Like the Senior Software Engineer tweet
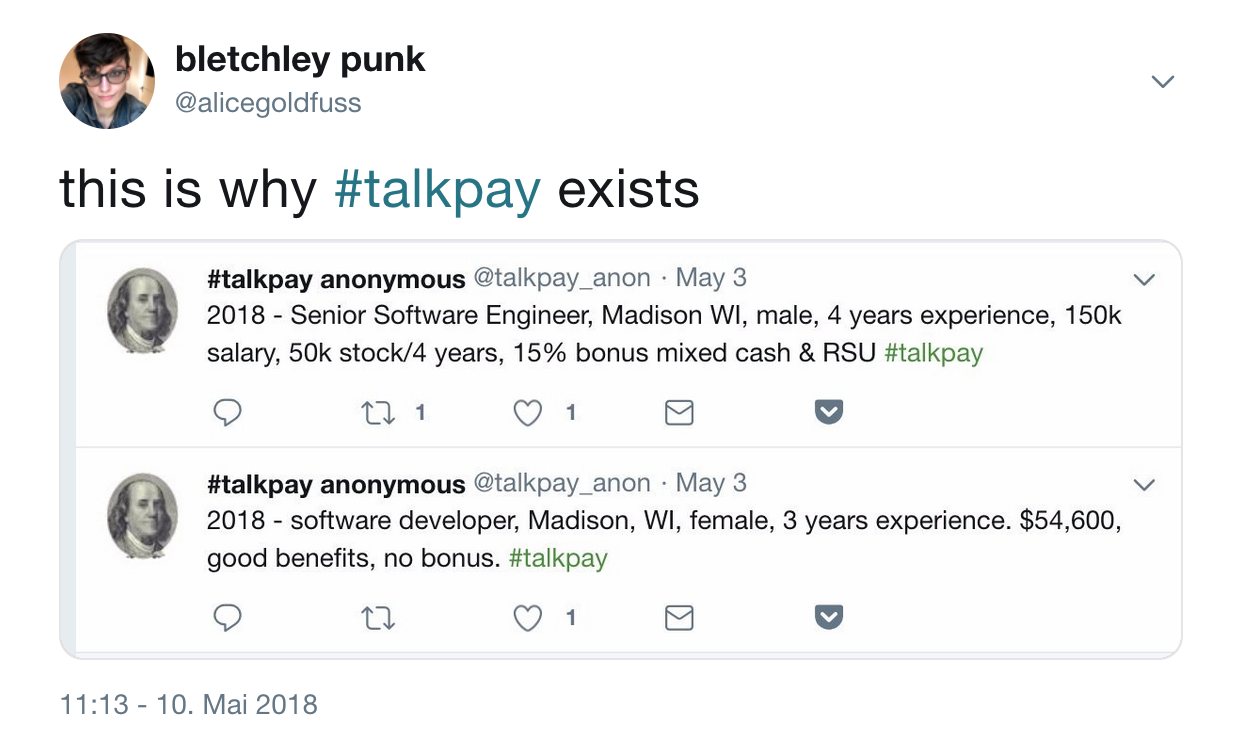Viewport: 1242px width, 744px height. [x=527, y=412]
